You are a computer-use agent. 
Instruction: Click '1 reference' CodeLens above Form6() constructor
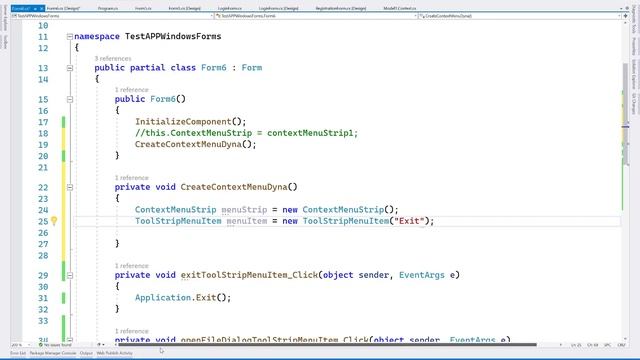click(131, 90)
